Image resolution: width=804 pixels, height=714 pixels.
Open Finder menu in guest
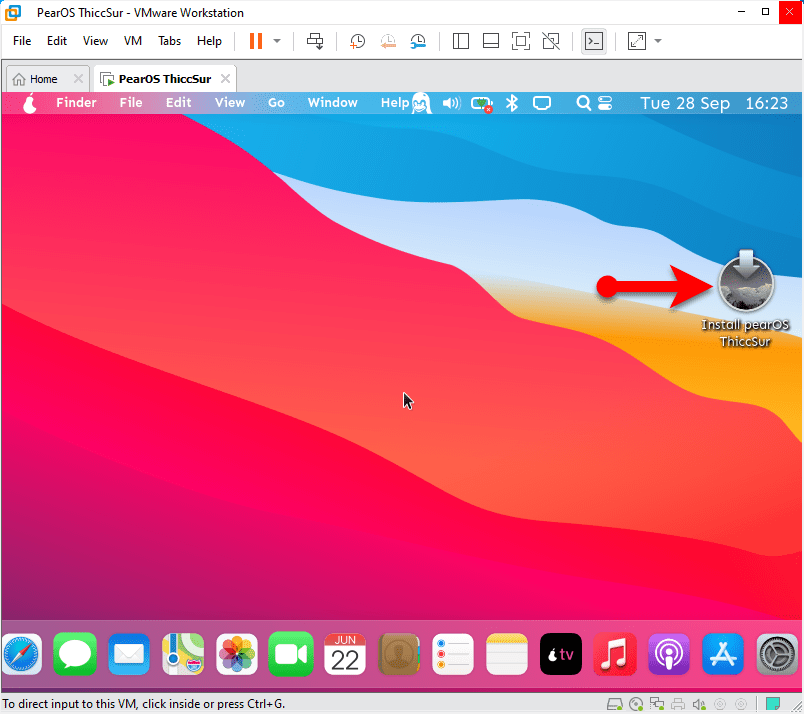(x=76, y=103)
